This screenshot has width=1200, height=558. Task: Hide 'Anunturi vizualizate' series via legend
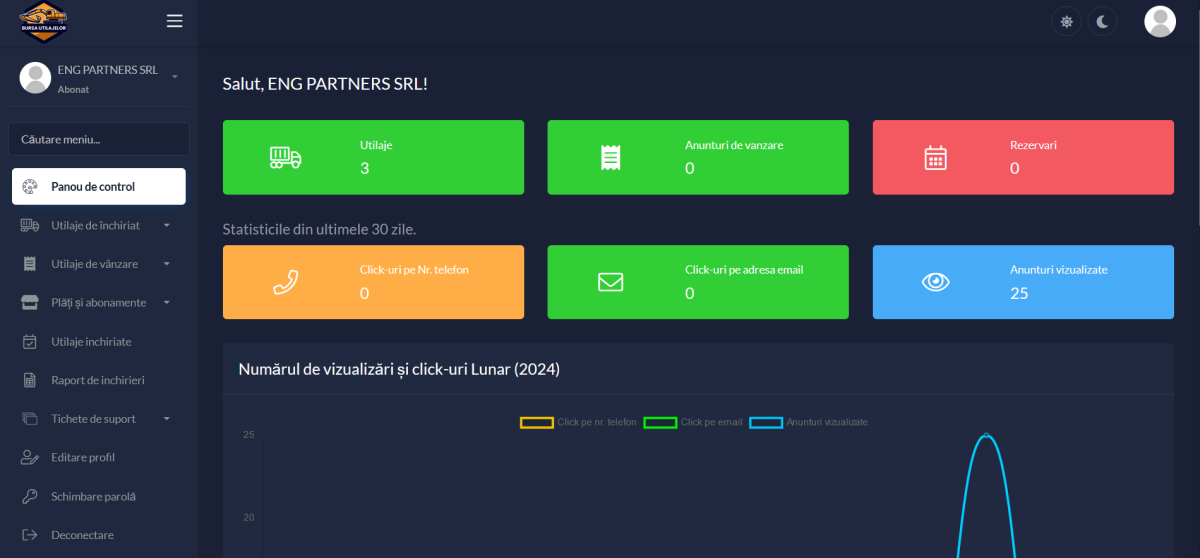(x=808, y=422)
